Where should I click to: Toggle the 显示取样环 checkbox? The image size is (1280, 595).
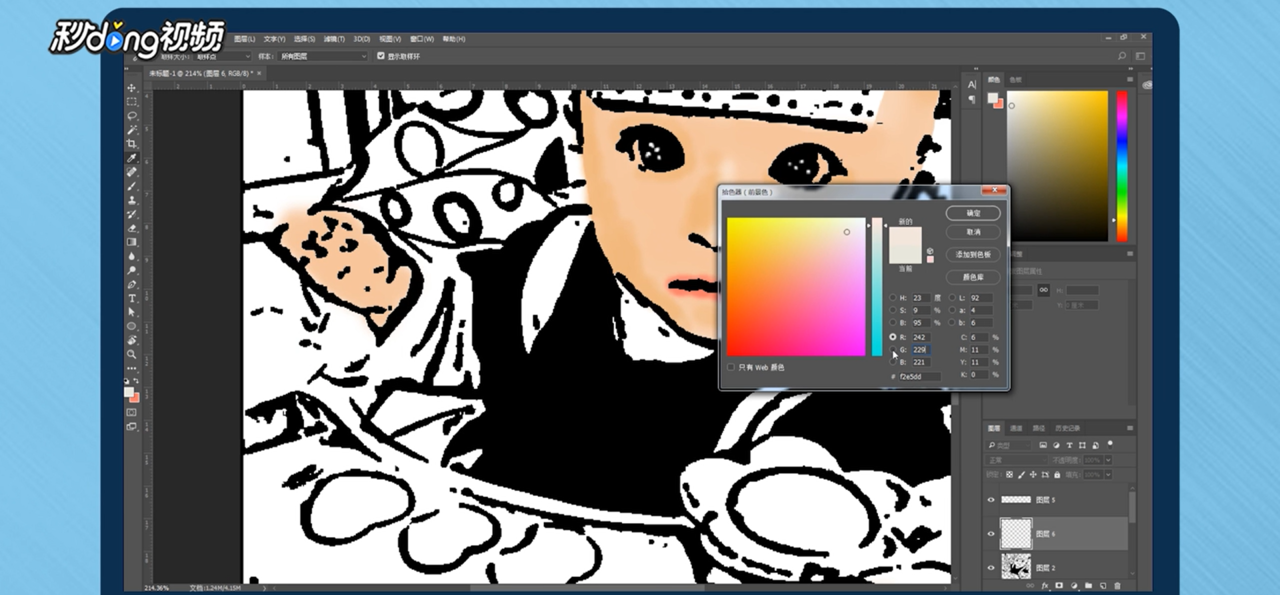(x=380, y=56)
